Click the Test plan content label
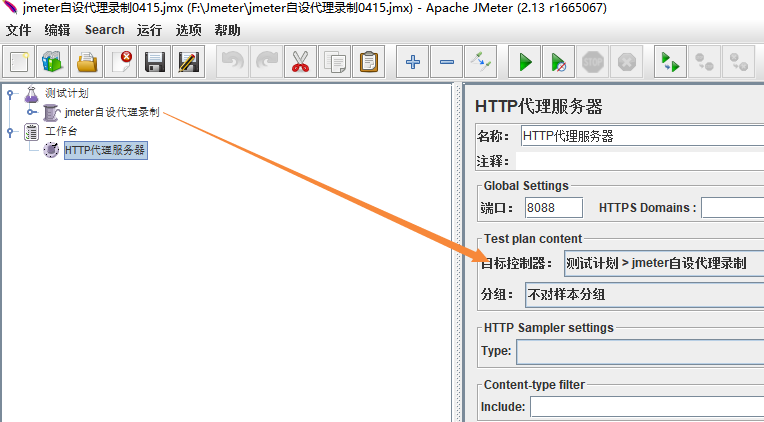764x422 pixels. (x=533, y=239)
